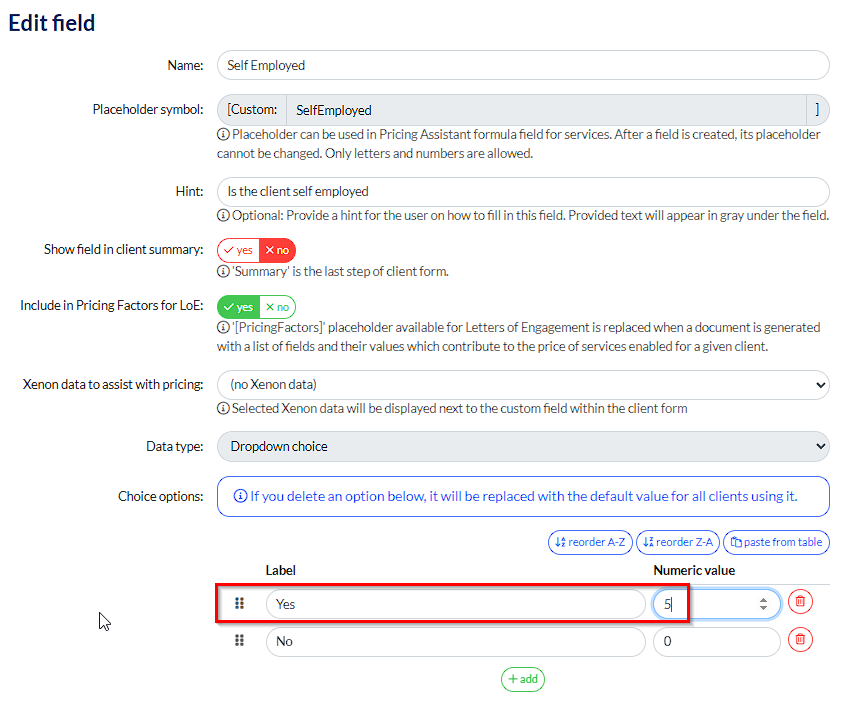Set Show field in client summary to no
This screenshot has height=708, width=841.
pos(277,250)
